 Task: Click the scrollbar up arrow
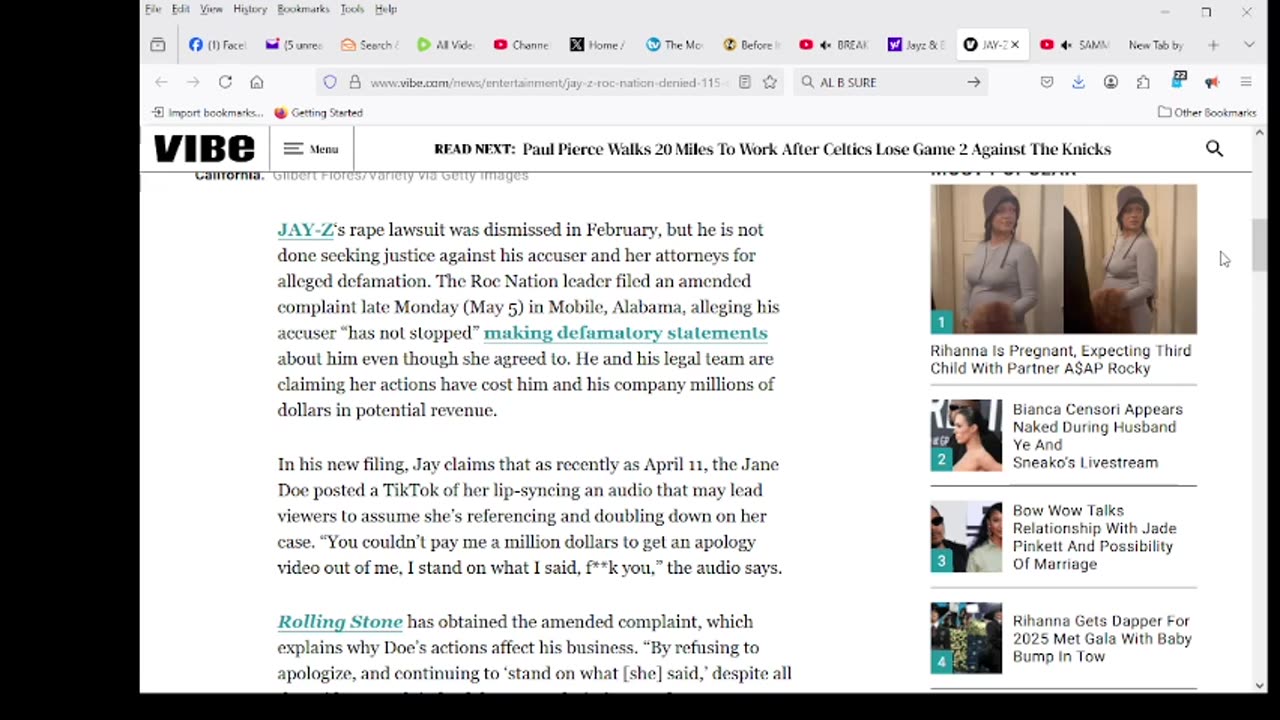[1259, 133]
